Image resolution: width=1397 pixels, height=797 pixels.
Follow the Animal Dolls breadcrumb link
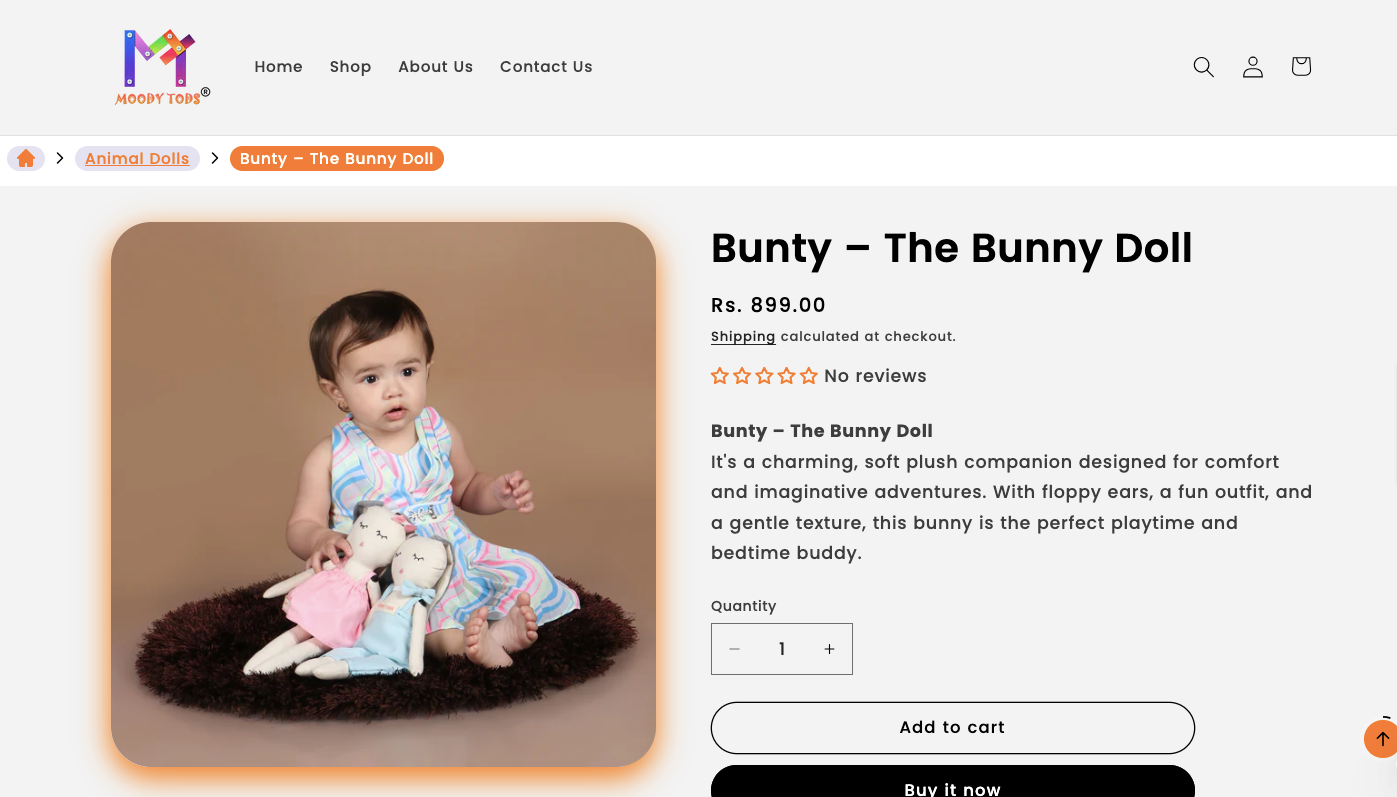[x=137, y=159]
